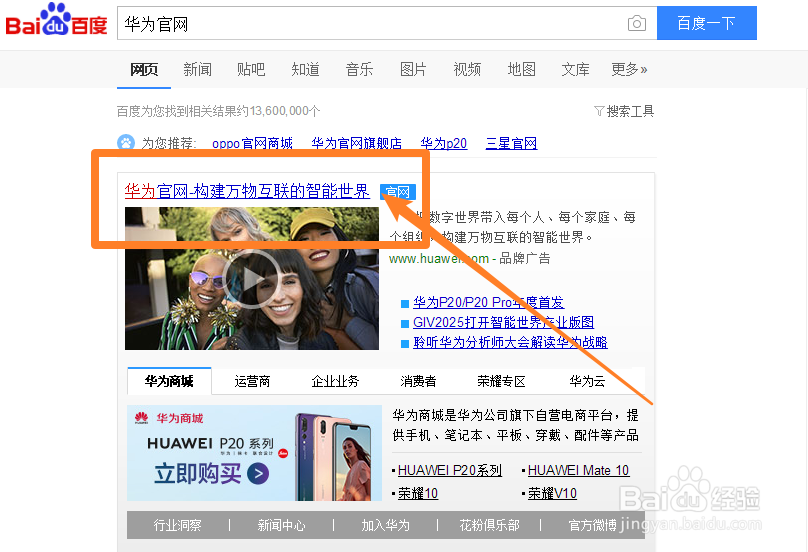
Task: Open the 视频 tab
Action: 467,69
